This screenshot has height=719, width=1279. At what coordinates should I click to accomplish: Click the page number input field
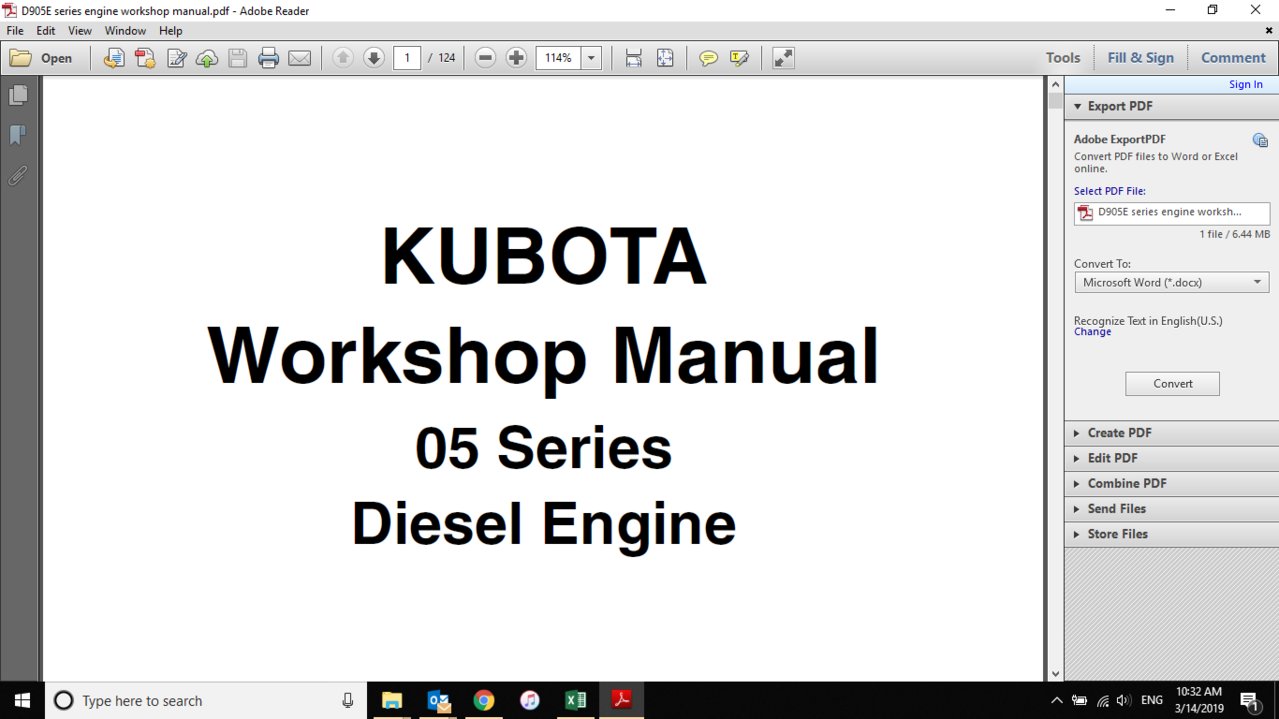click(x=406, y=58)
